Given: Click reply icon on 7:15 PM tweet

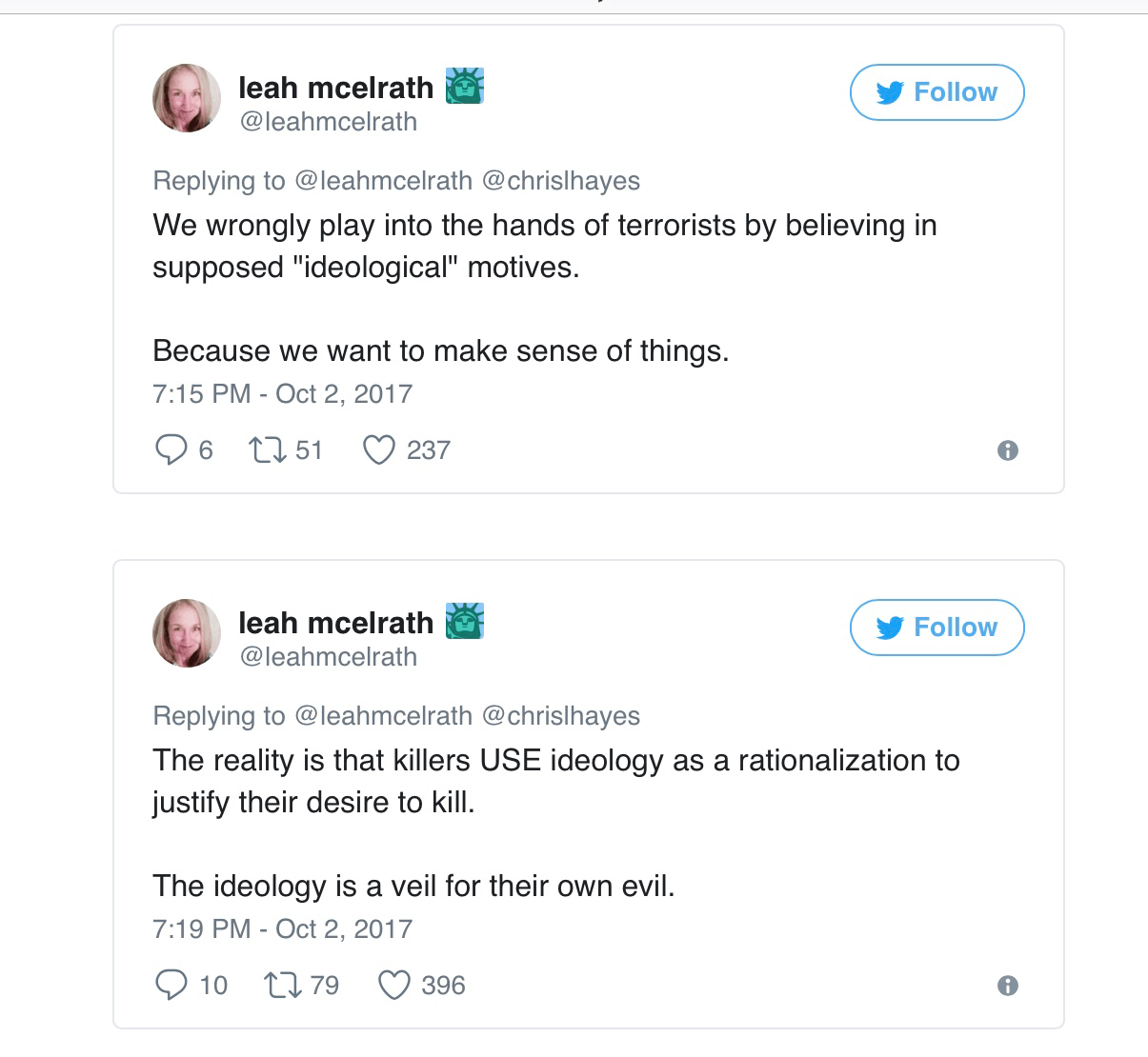Looking at the screenshot, I should coord(171,449).
